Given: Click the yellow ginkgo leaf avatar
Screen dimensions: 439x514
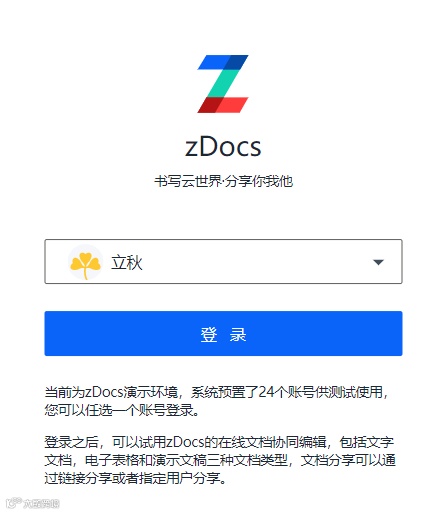Looking at the screenshot, I should coord(85,262).
